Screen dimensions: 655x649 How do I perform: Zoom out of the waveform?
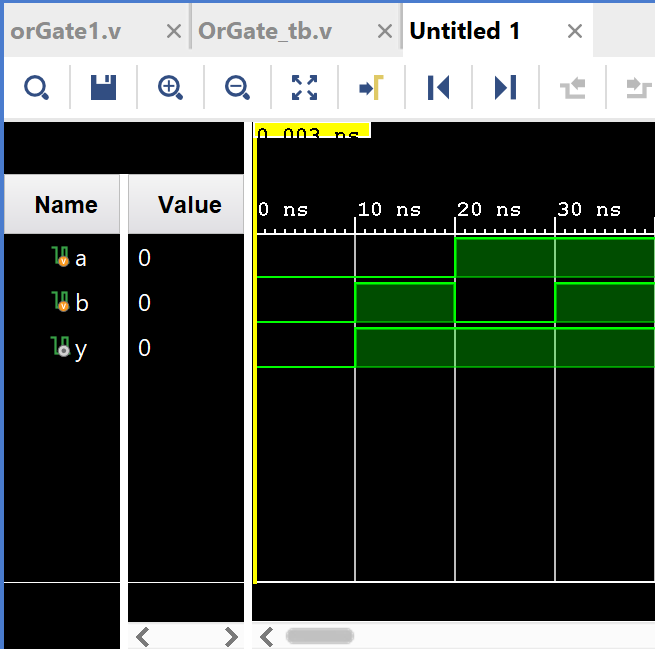click(237, 88)
